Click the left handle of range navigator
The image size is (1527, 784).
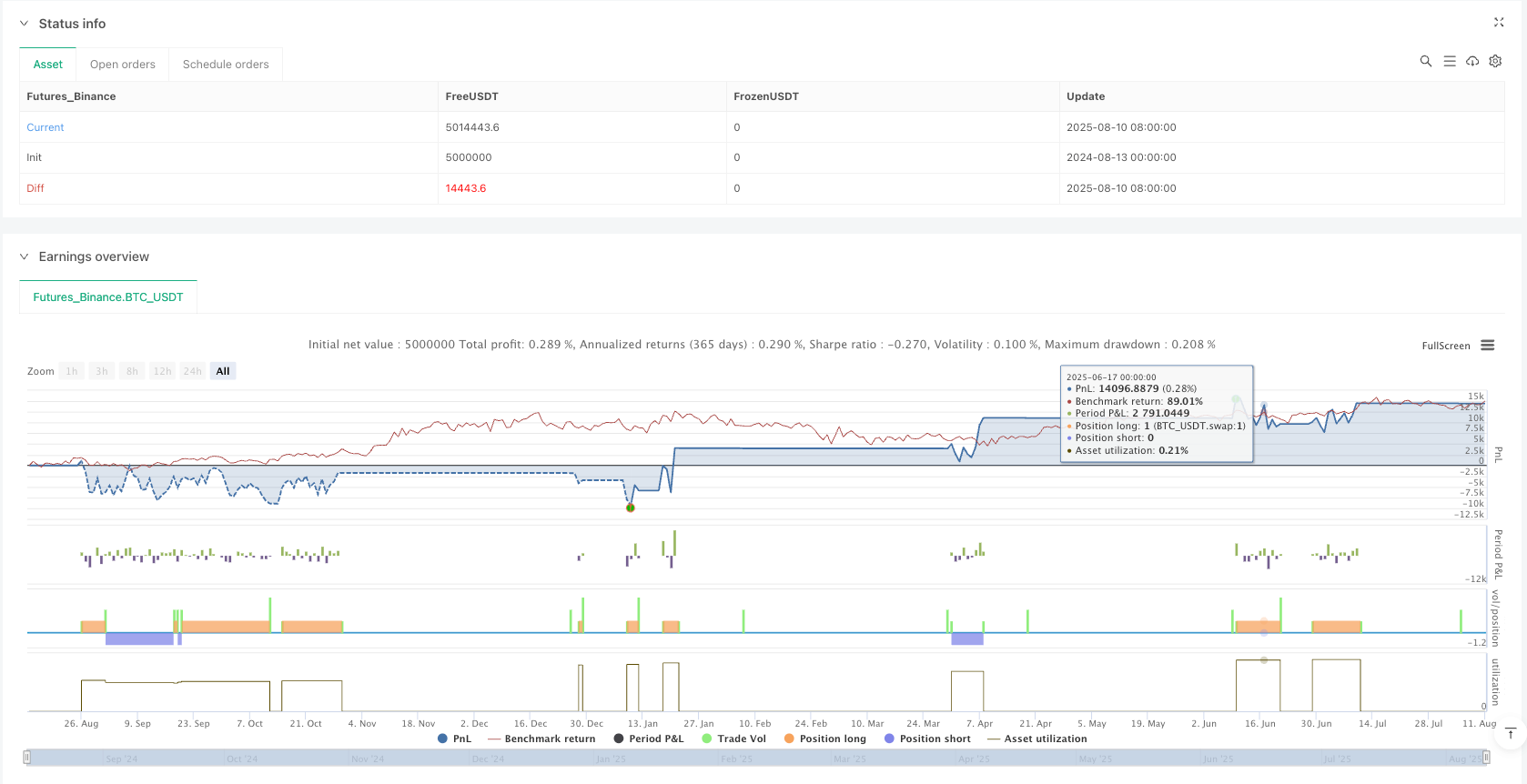27,757
